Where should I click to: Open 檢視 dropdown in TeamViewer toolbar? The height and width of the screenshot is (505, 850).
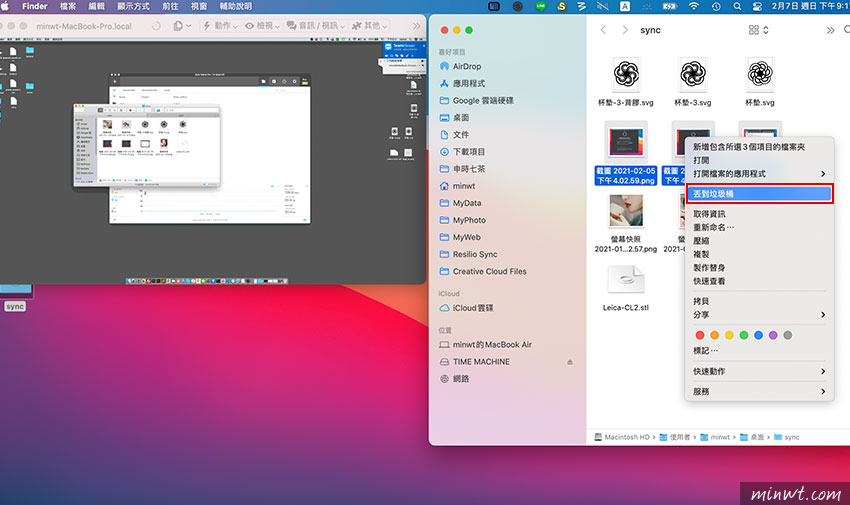pyautogui.click(x=262, y=25)
